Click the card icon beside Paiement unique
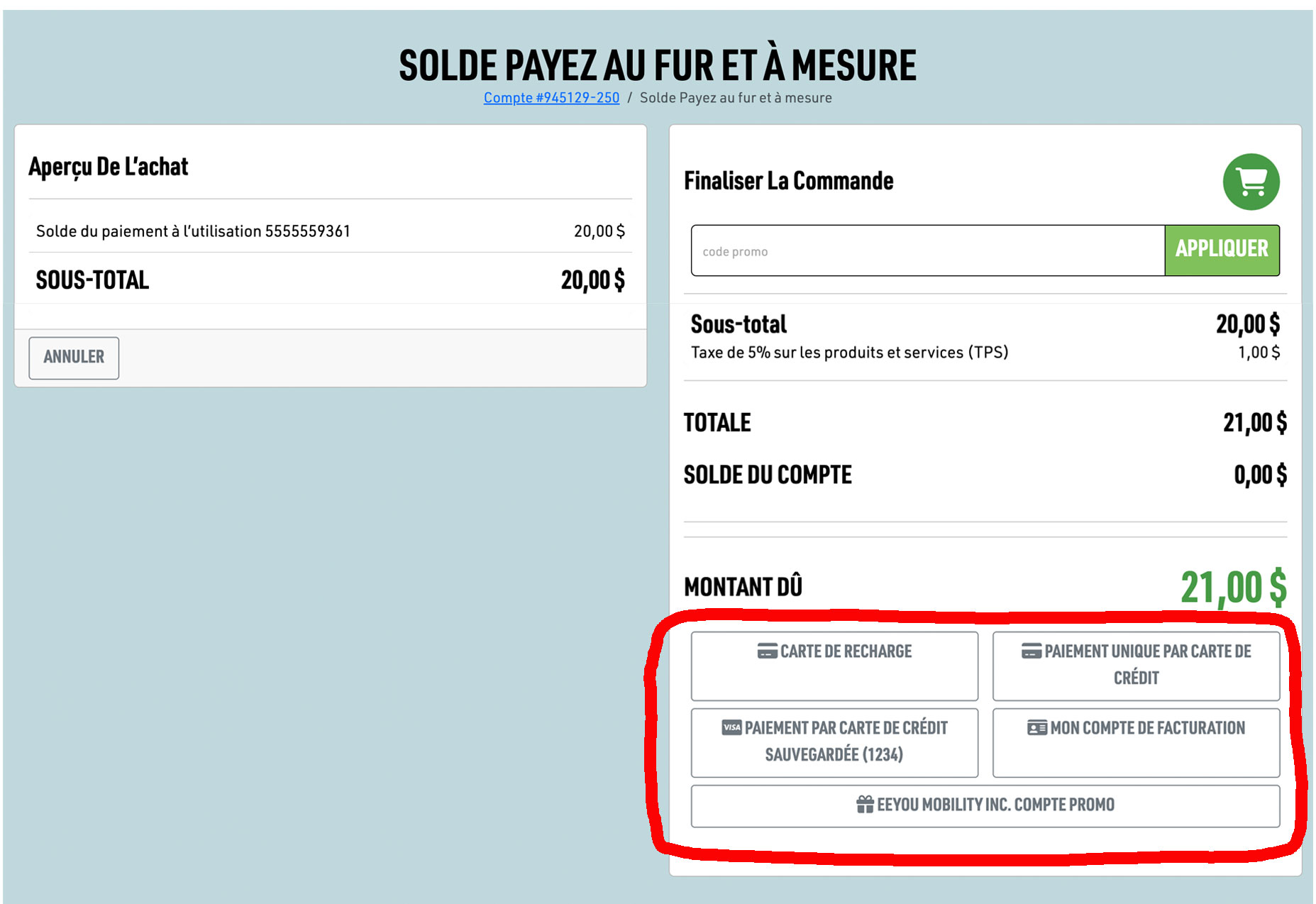Image resolution: width=1316 pixels, height=904 pixels. 1031,651
